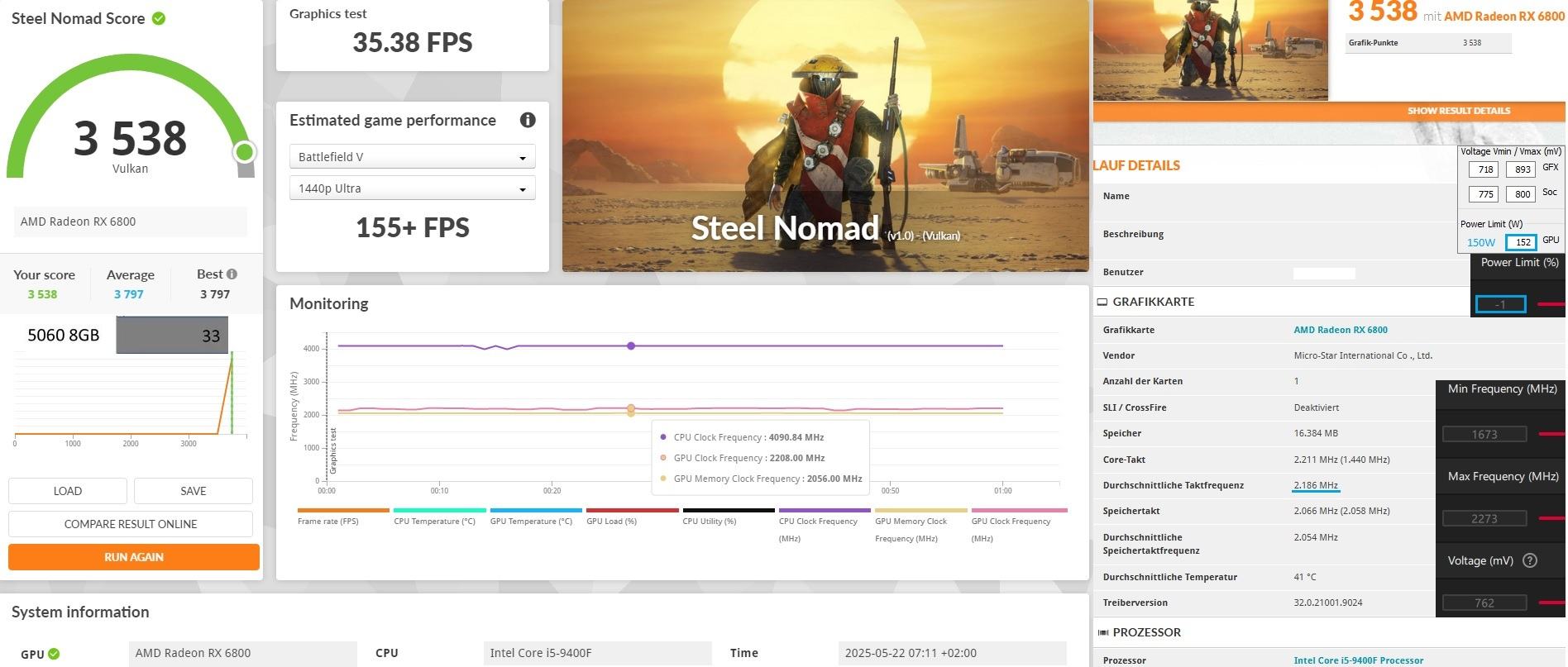Viewport: 1568px width, 667px height.
Task: Click the red slider beside Voltage mV value
Action: pos(1551,603)
